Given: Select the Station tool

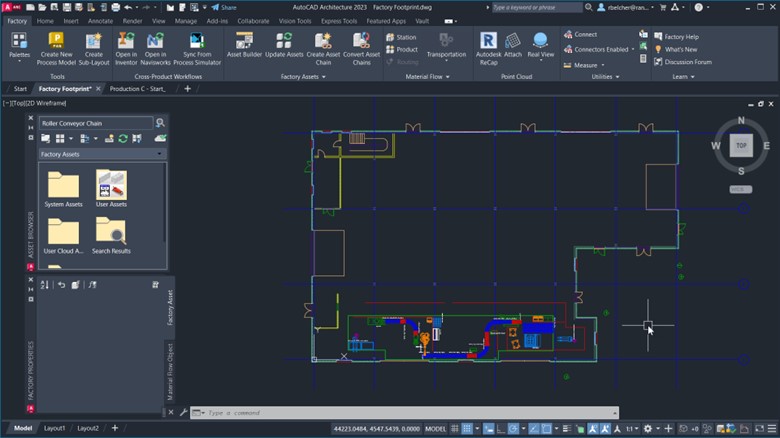Looking at the screenshot, I should 401,37.
